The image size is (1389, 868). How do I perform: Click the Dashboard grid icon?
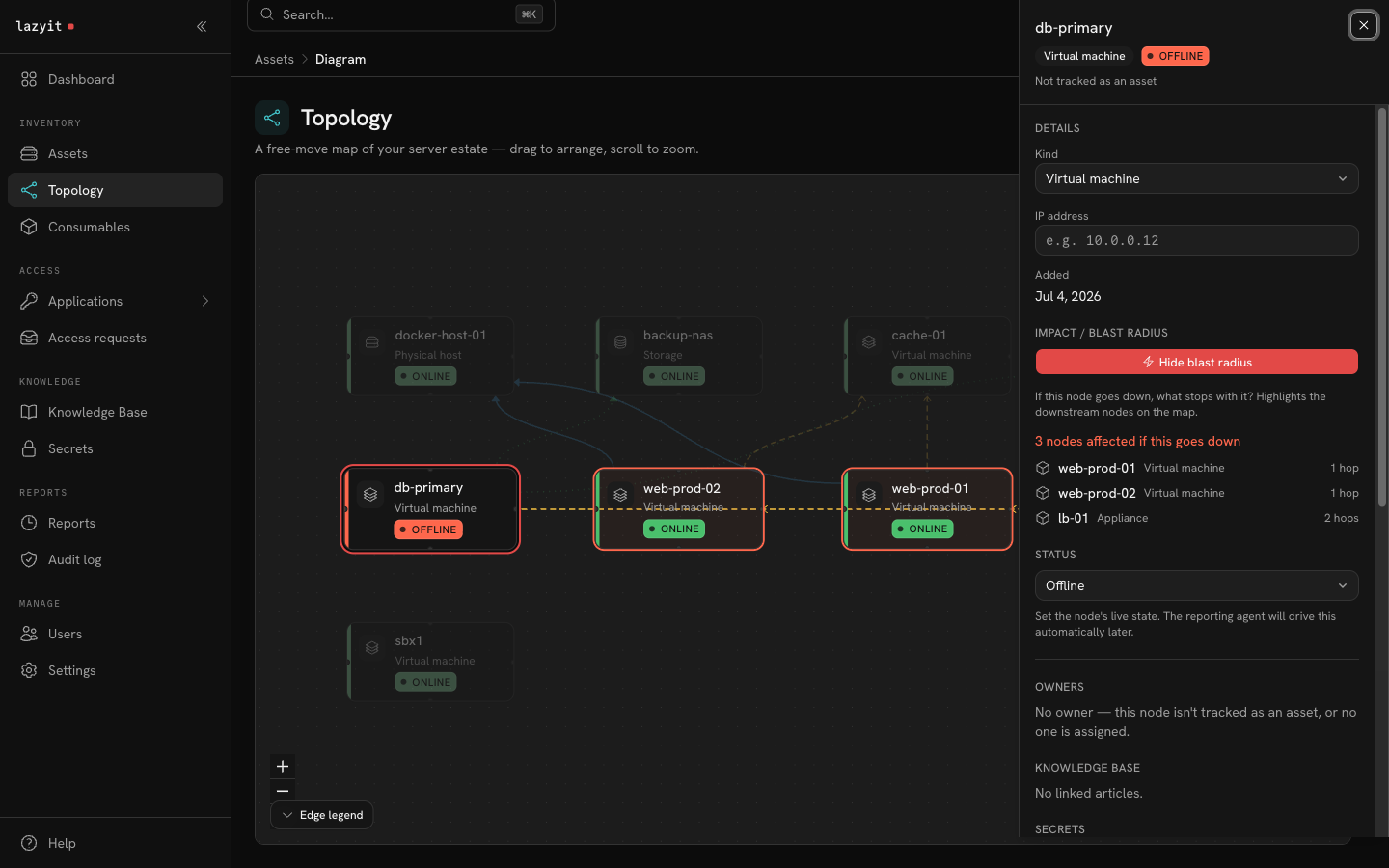click(29, 79)
